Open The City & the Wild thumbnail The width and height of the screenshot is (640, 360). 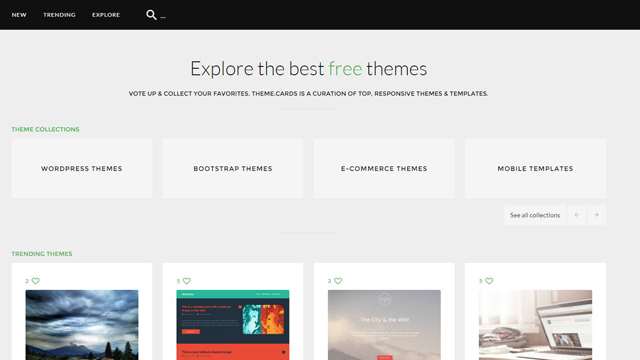(x=384, y=325)
